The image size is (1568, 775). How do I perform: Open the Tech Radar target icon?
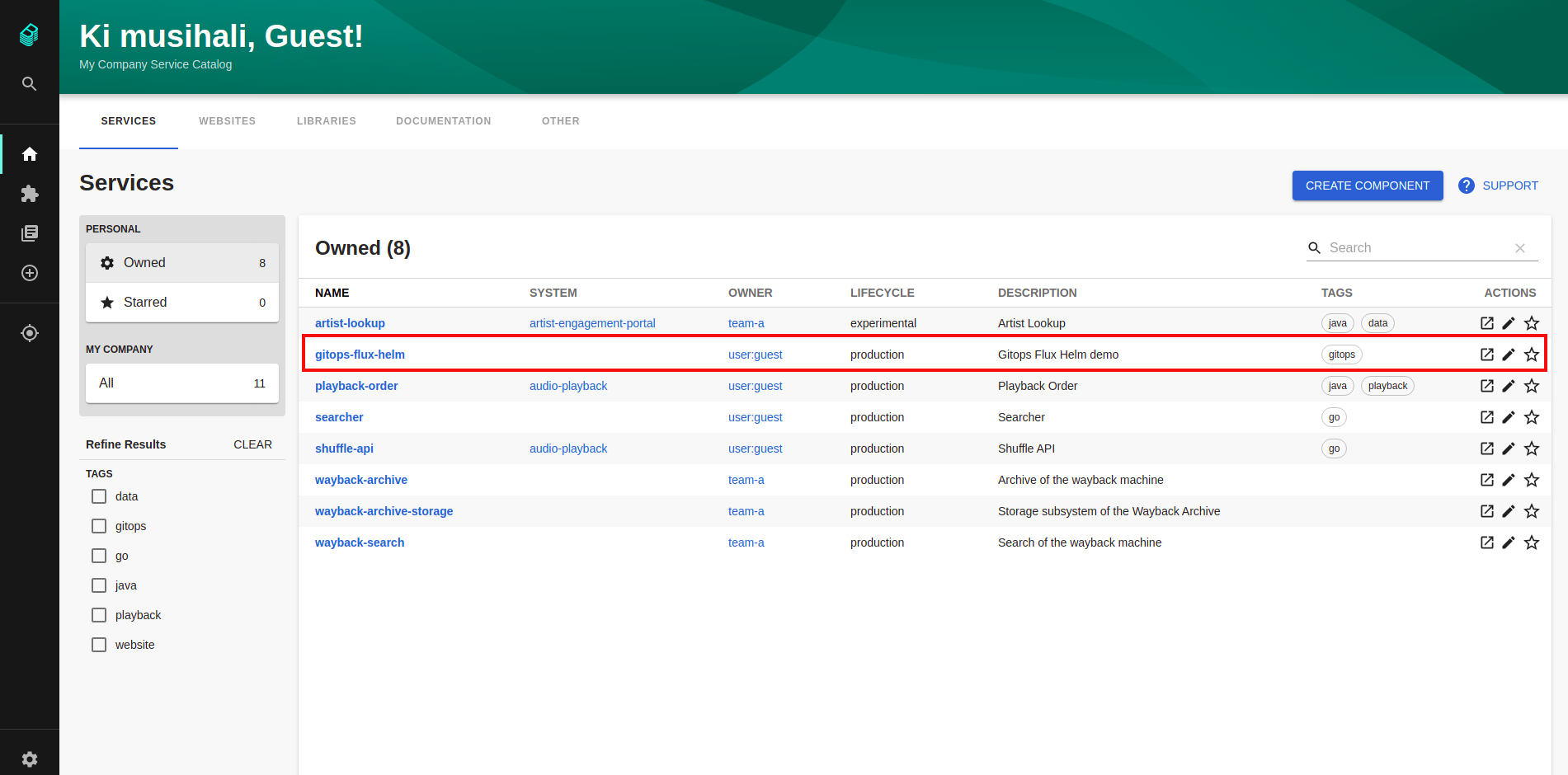[x=30, y=333]
